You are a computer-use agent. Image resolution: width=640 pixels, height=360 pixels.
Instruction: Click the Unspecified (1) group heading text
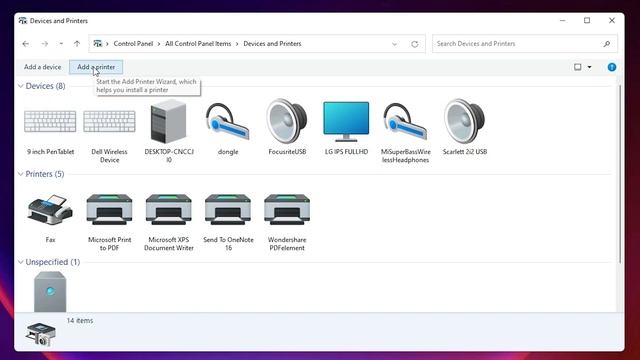53,262
